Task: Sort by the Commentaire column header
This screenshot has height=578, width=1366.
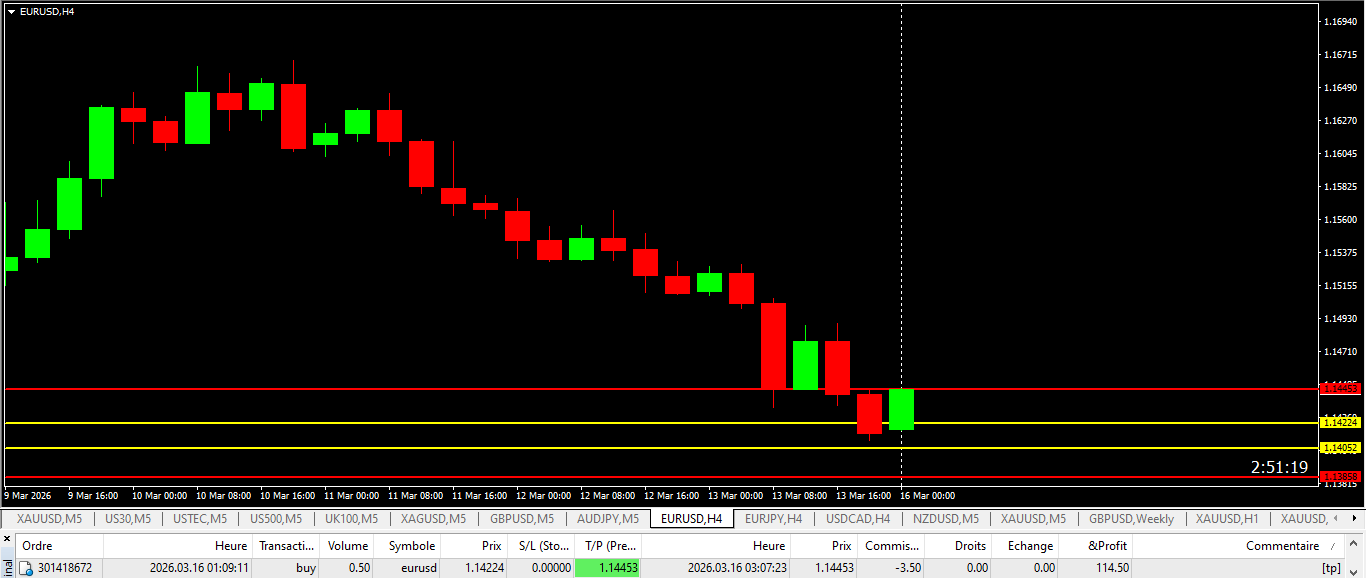Action: [1282, 546]
